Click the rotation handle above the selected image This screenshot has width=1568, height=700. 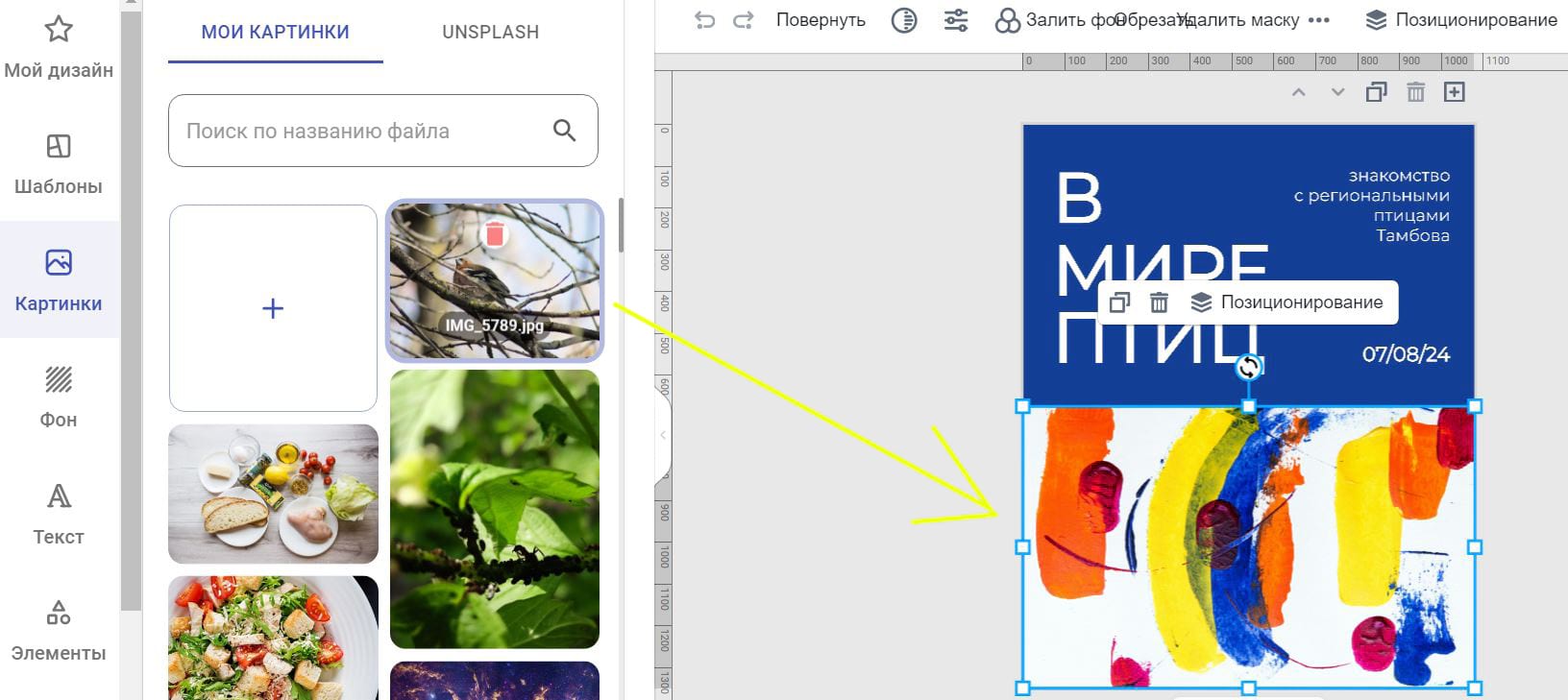(x=1248, y=366)
